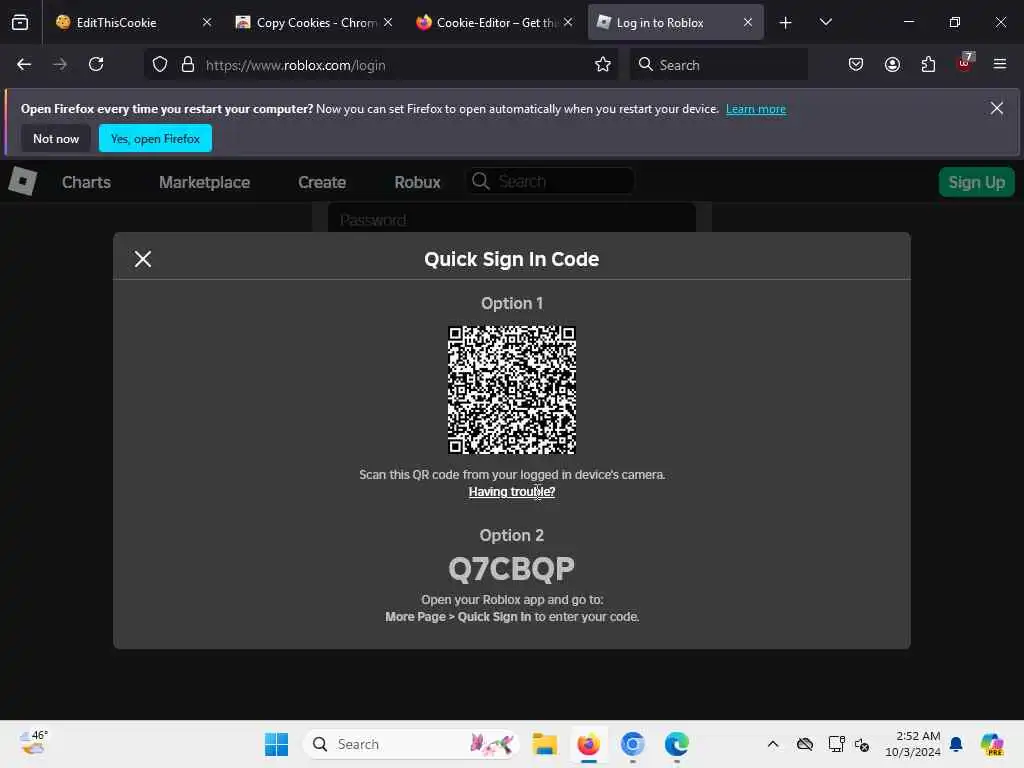Screen dimensions: 1024x768
Task: Open a new browser tab
Action: pos(786,23)
